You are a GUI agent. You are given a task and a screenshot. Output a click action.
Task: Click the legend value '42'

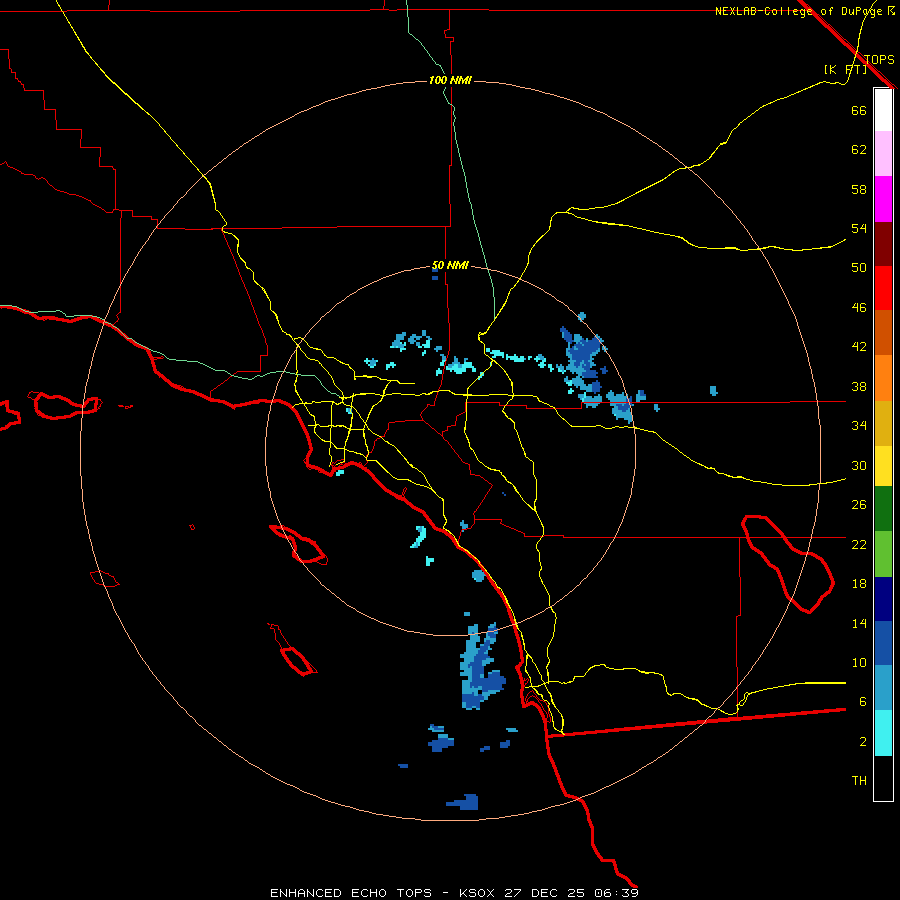click(x=859, y=347)
